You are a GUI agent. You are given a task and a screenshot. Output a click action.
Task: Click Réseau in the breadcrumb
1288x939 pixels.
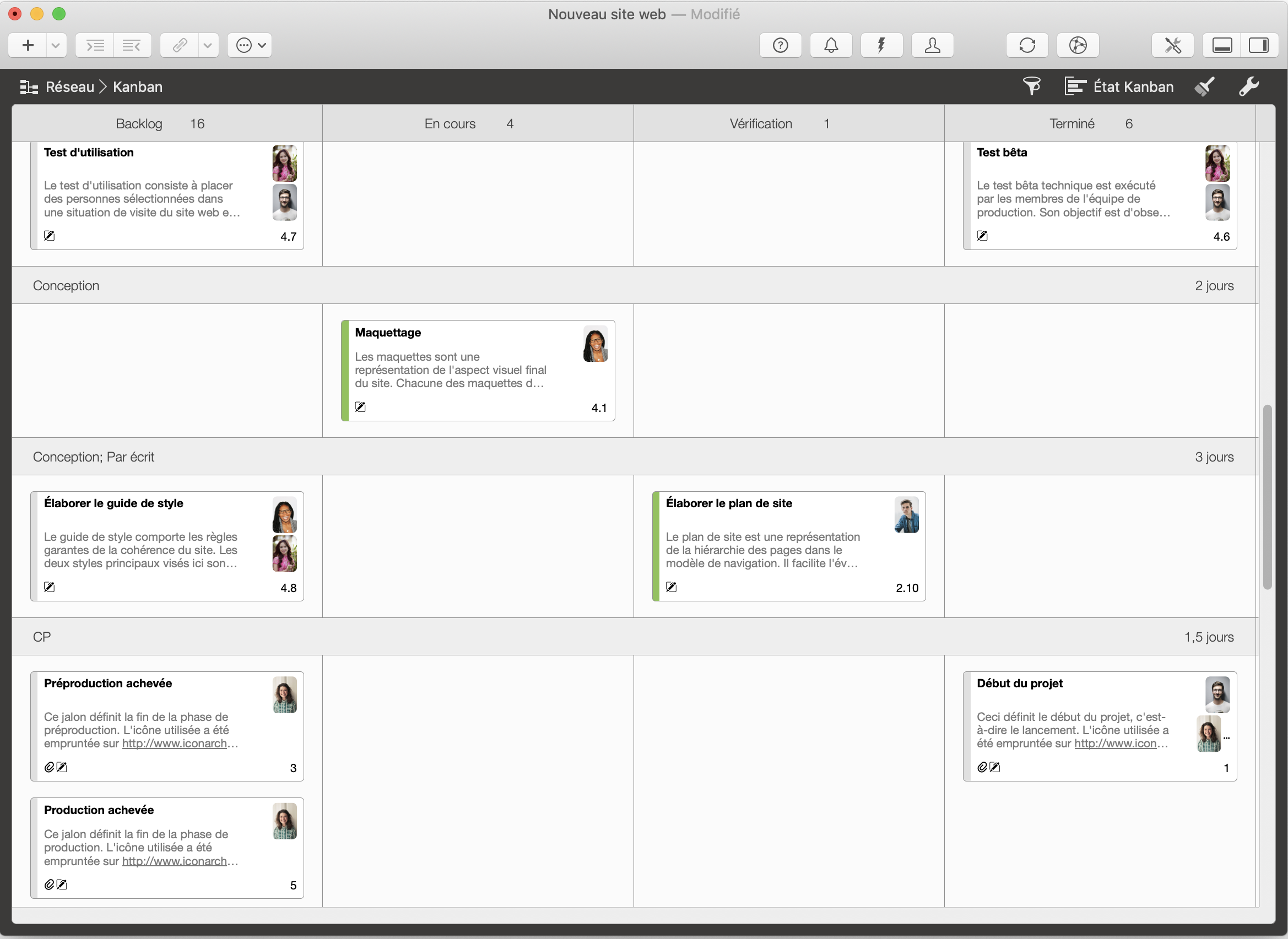(69, 87)
